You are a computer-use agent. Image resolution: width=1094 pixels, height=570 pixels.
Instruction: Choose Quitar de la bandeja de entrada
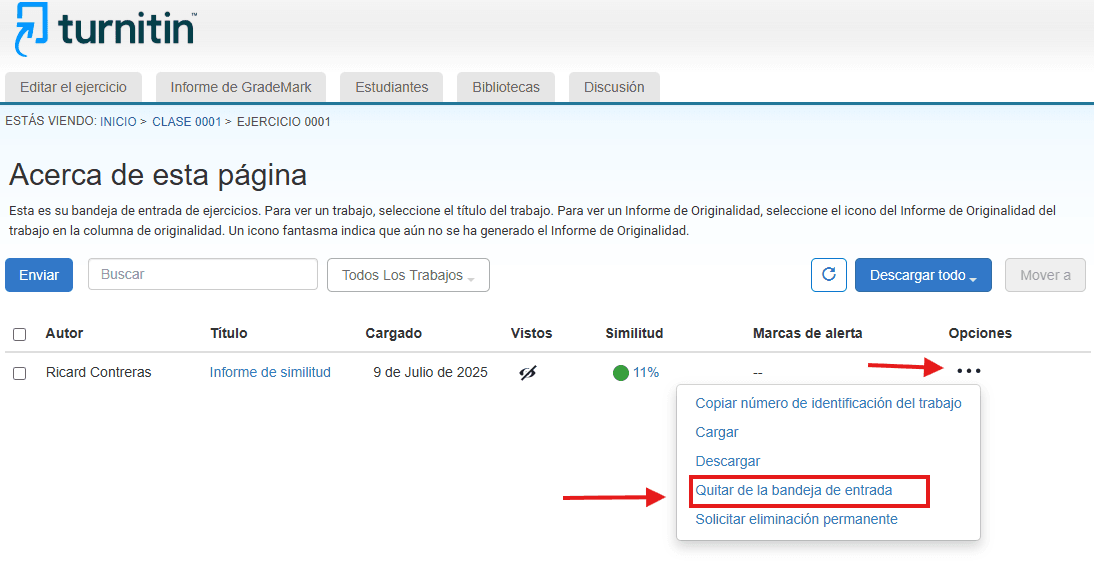[x=794, y=490]
